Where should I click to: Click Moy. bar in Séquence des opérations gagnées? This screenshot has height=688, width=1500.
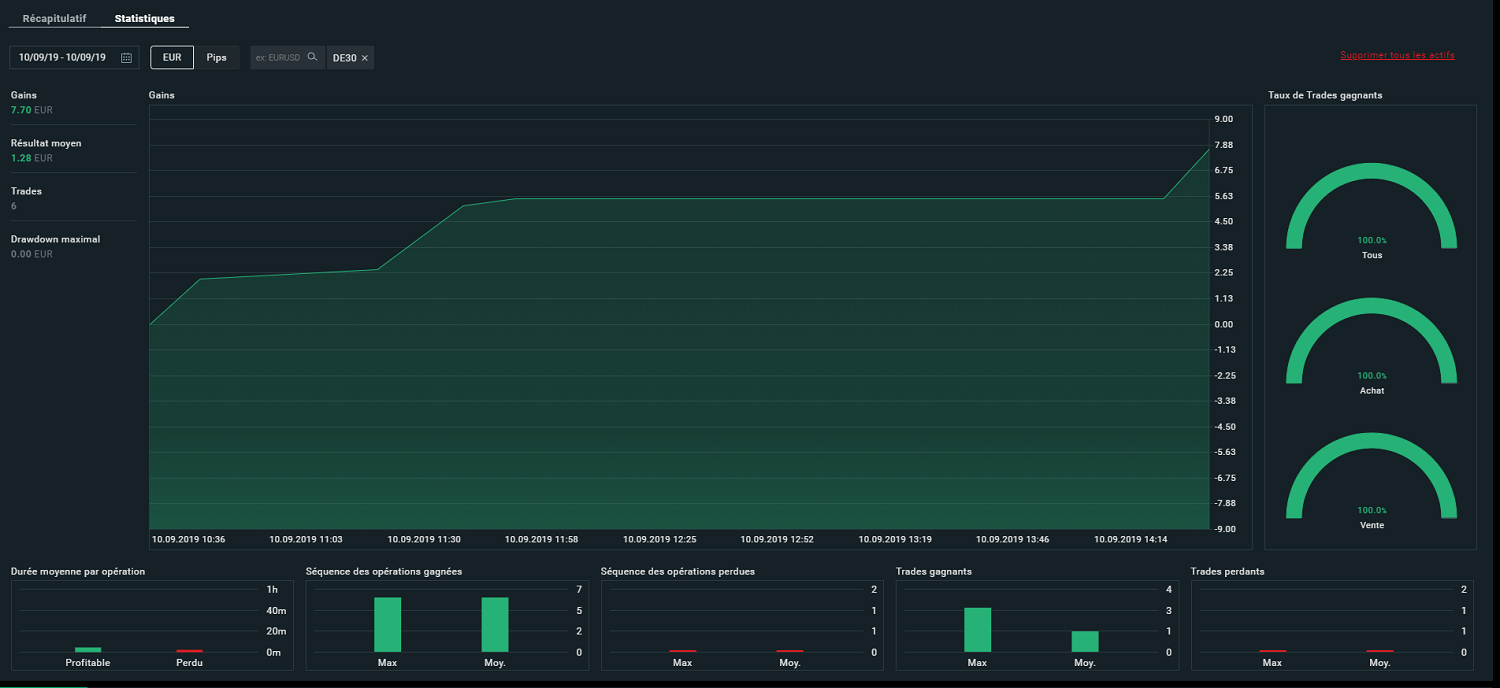coord(495,625)
